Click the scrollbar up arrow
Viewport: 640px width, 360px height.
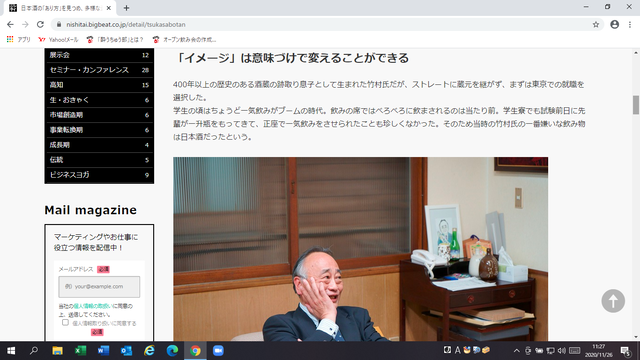(636, 53)
